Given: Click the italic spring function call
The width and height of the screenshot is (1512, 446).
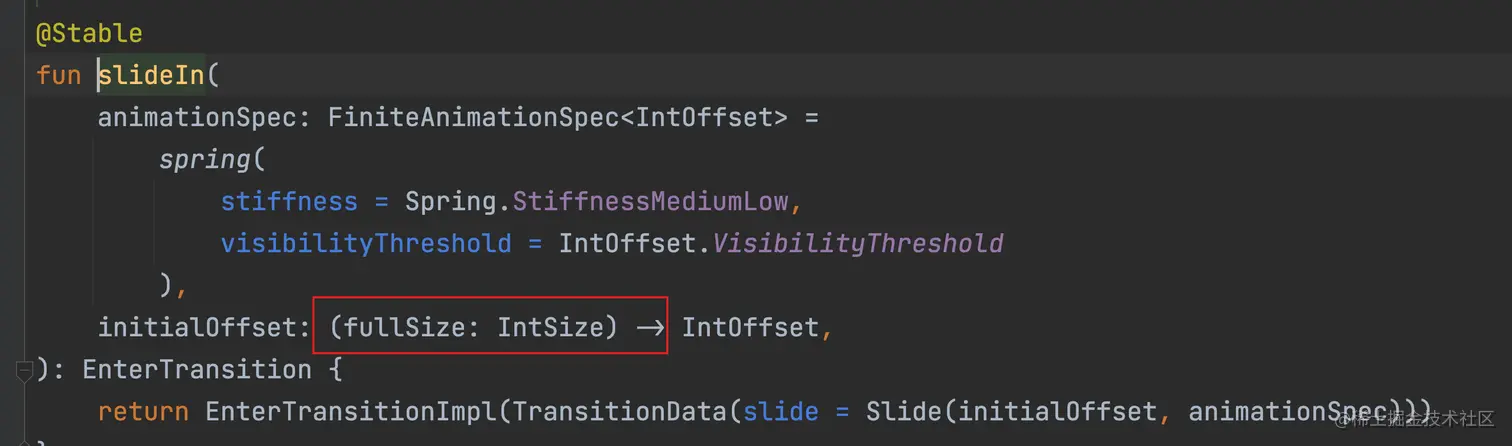Looking at the screenshot, I should coord(205,160).
